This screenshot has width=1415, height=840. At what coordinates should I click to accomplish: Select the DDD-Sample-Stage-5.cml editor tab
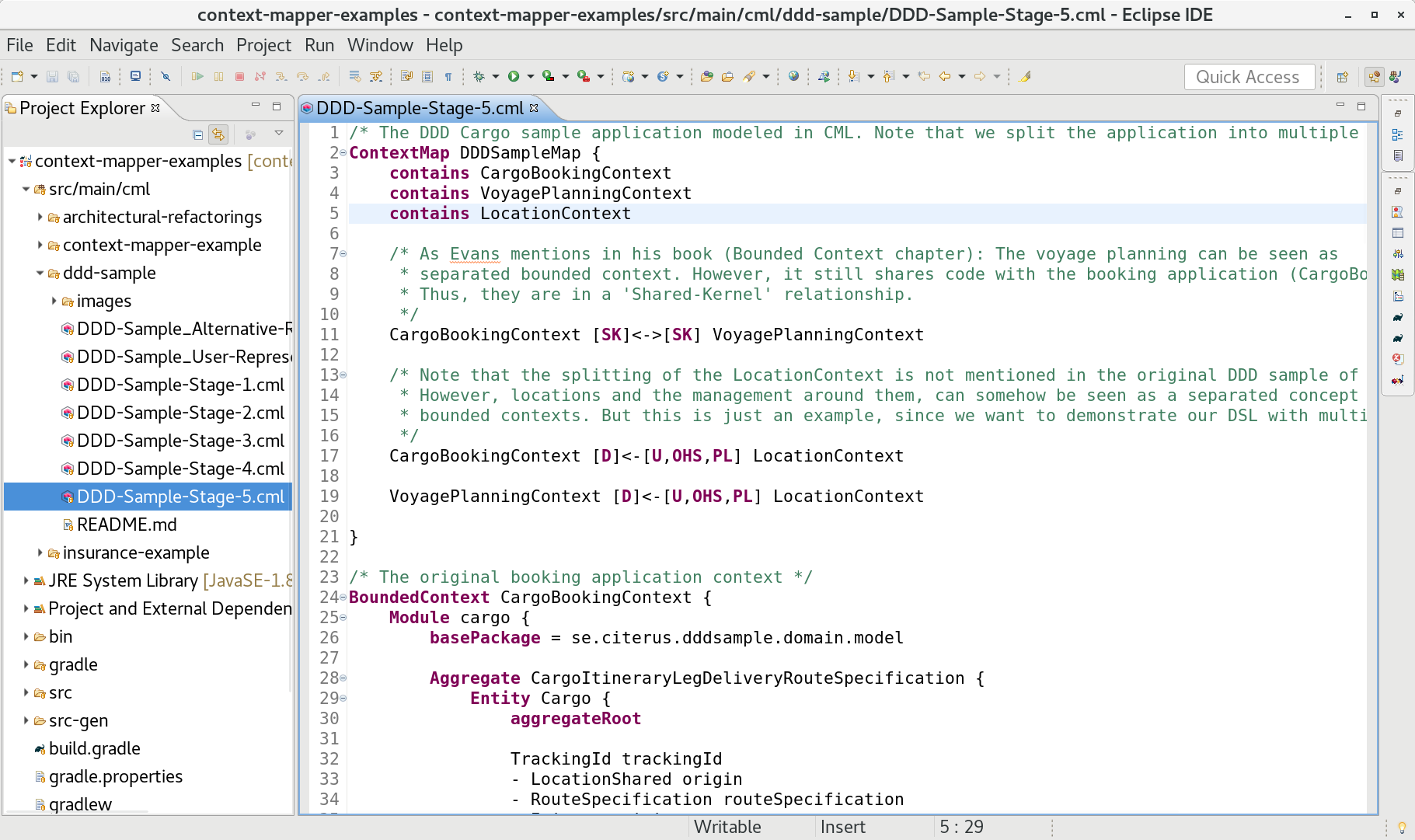[x=420, y=108]
